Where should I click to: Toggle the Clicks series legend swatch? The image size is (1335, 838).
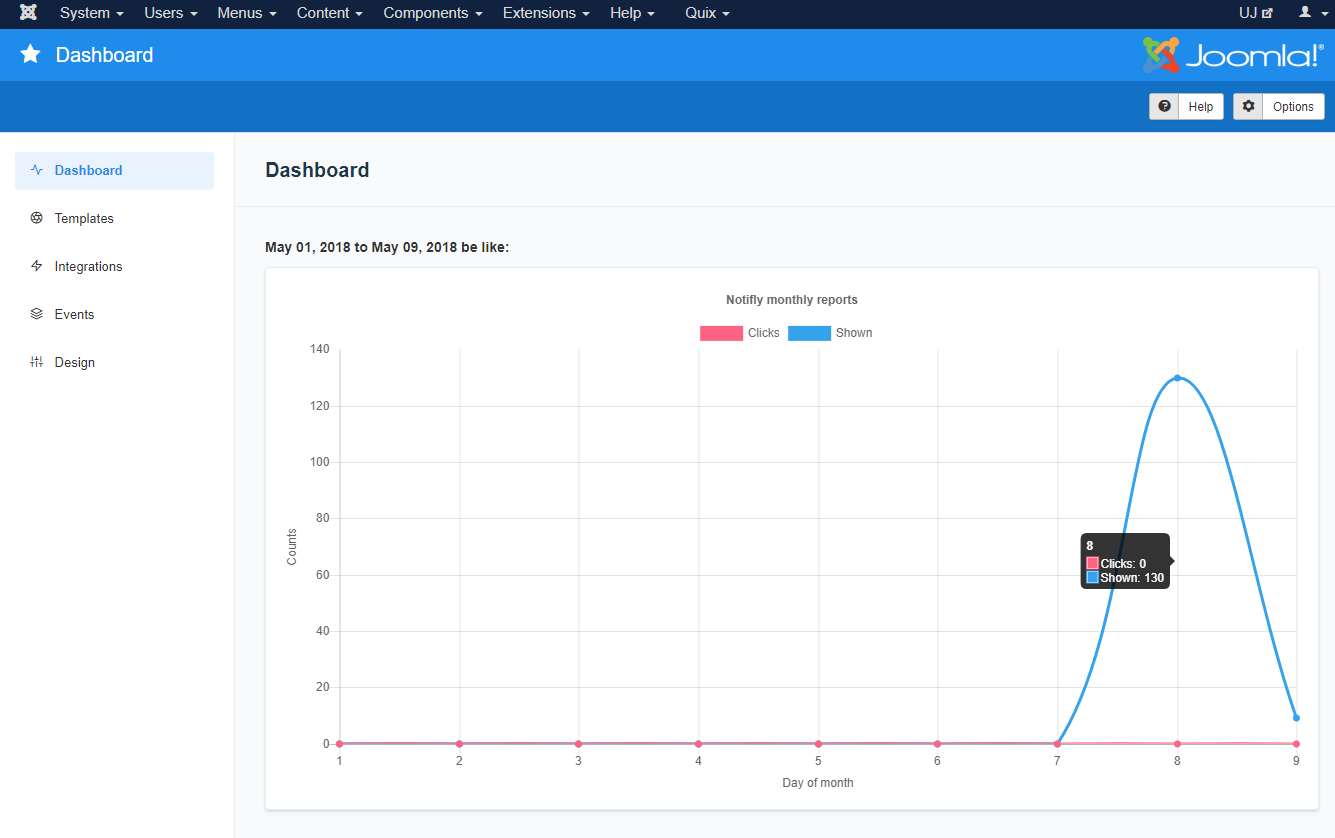pyautogui.click(x=721, y=333)
